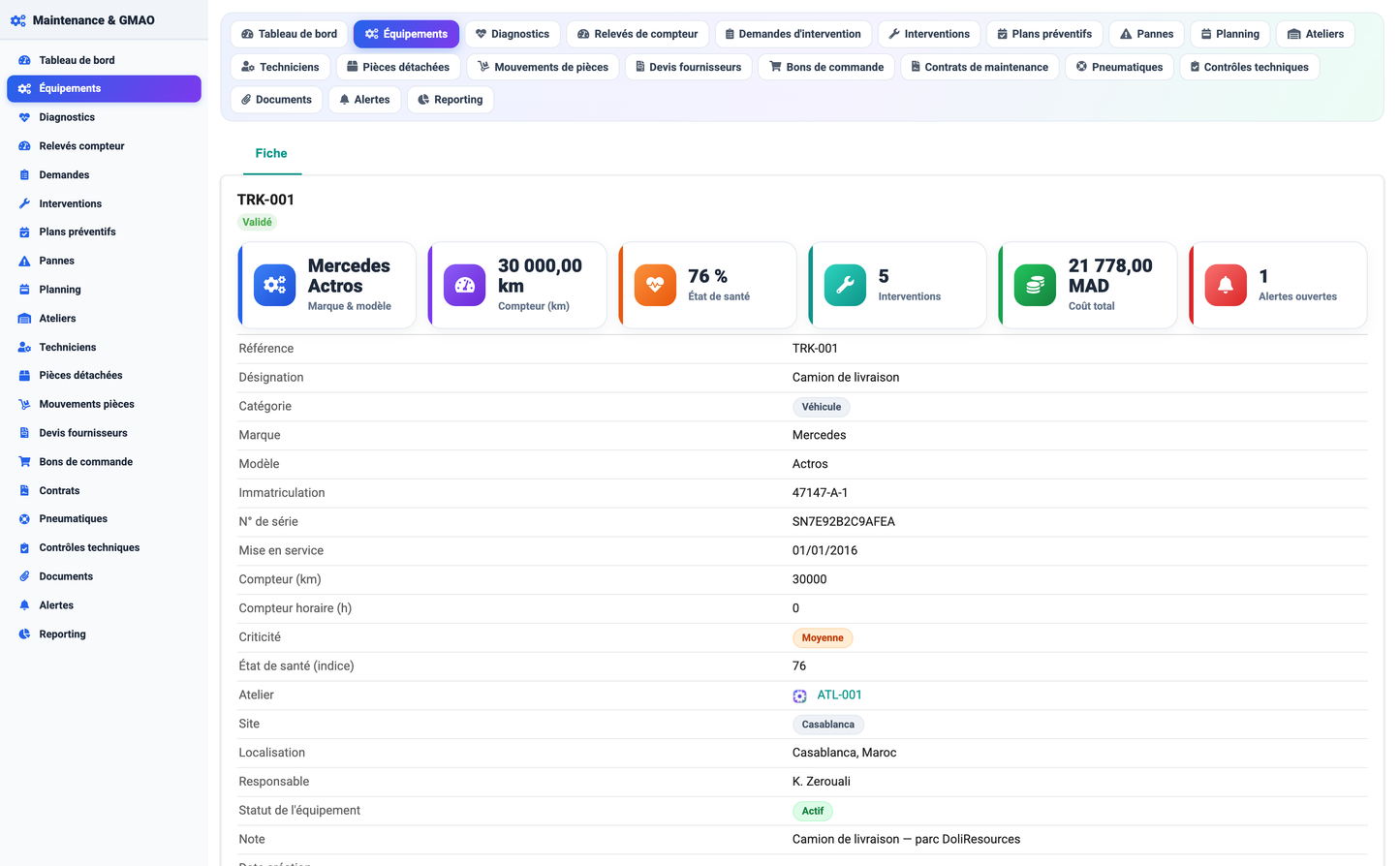Viewport: 1400px width, 866px height.
Task: Click the Casablanca site badge
Action: click(827, 725)
